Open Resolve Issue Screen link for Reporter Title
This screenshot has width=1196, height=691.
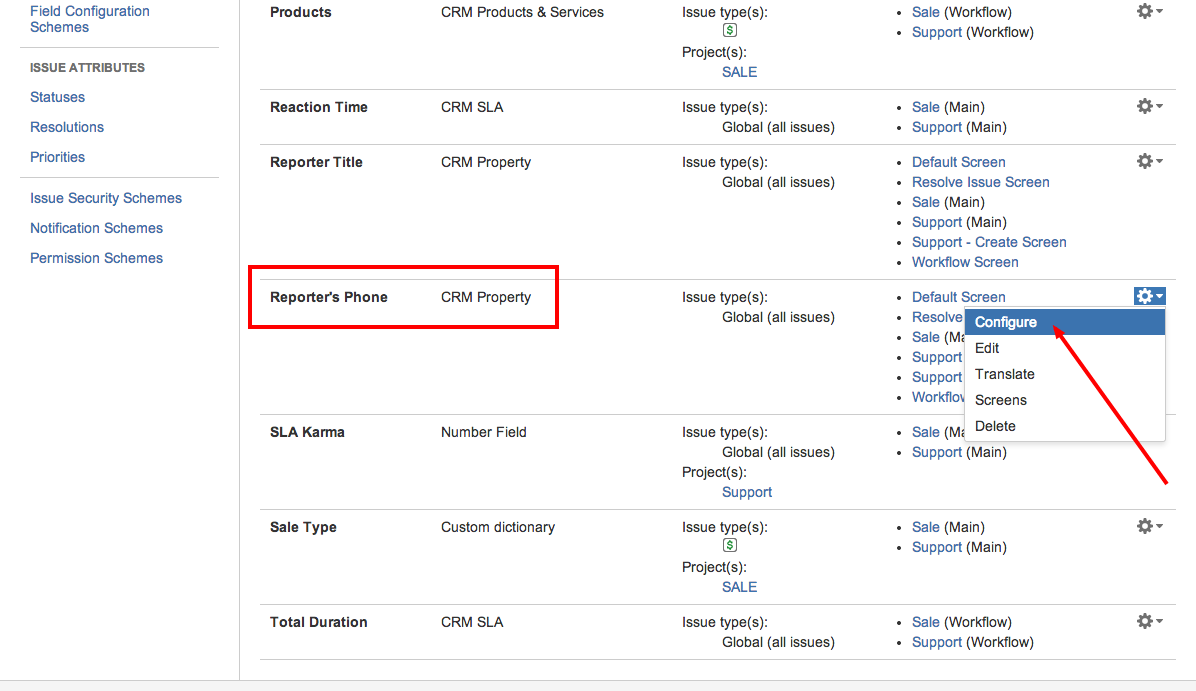(980, 182)
